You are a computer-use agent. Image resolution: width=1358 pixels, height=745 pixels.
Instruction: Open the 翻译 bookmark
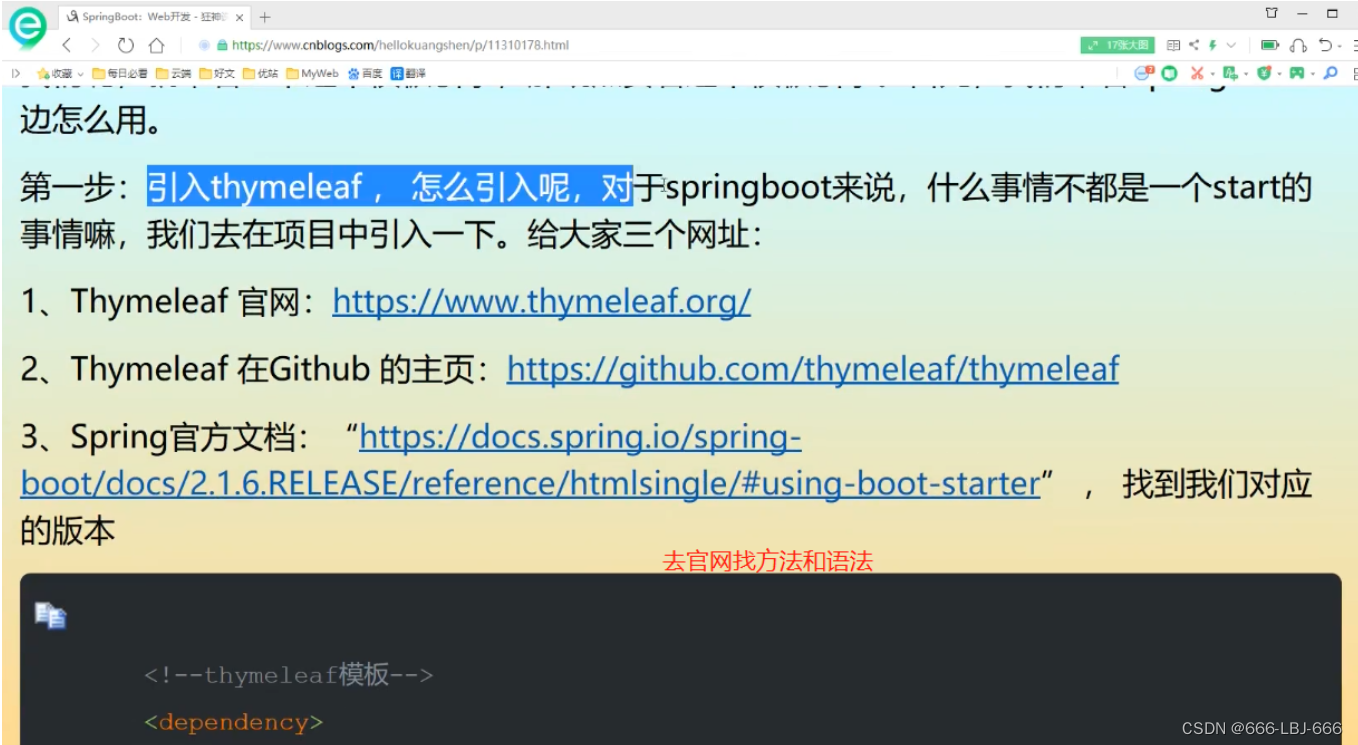[408, 73]
